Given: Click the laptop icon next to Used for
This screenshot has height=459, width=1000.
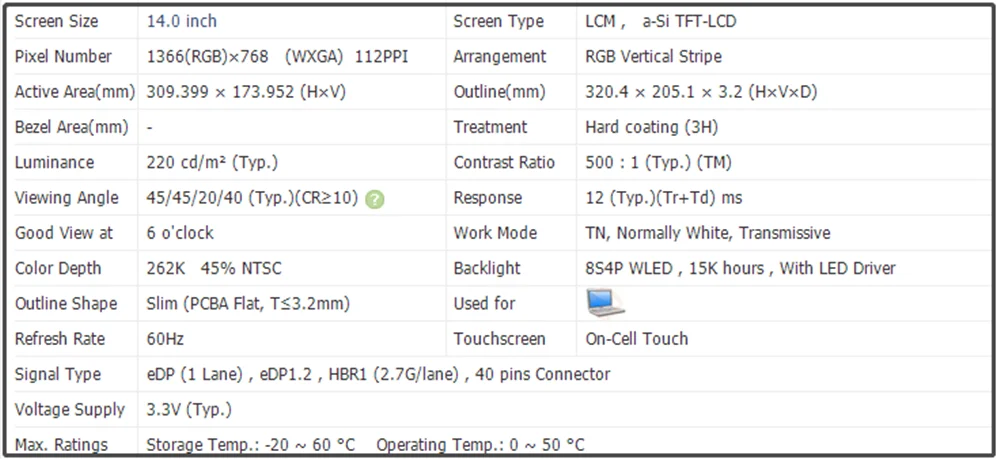Looking at the screenshot, I should tap(604, 303).
